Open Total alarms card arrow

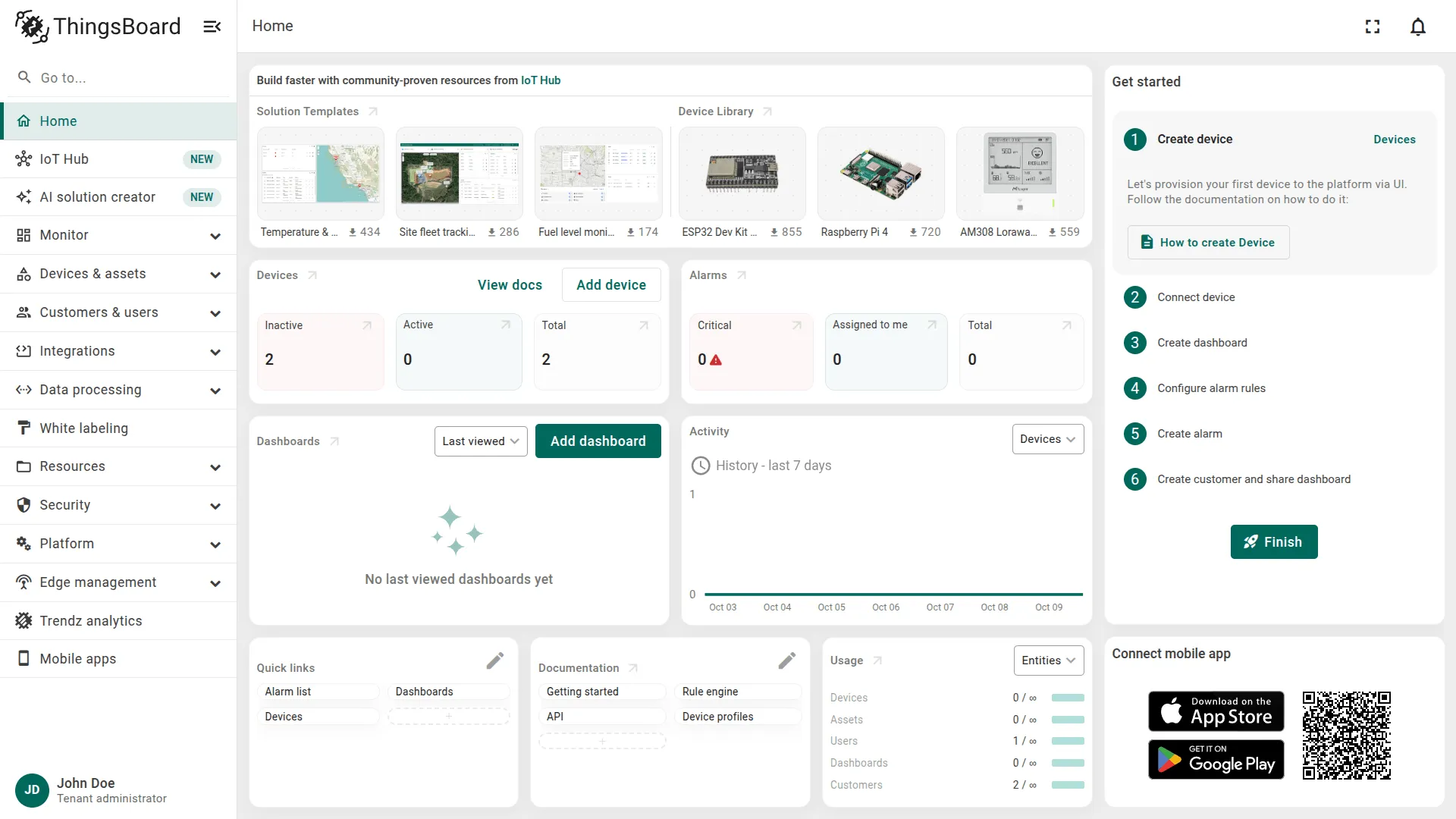(1067, 325)
